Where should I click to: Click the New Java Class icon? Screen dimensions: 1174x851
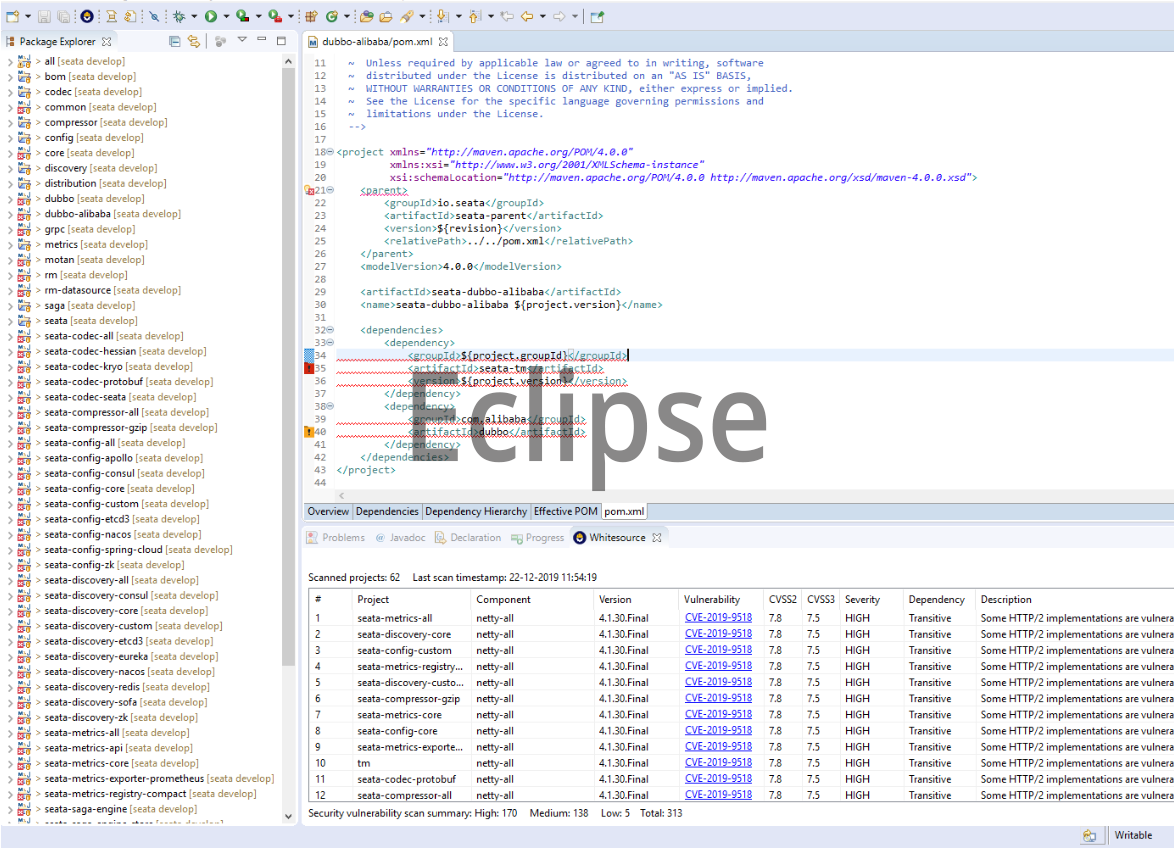pyautogui.click(x=332, y=16)
